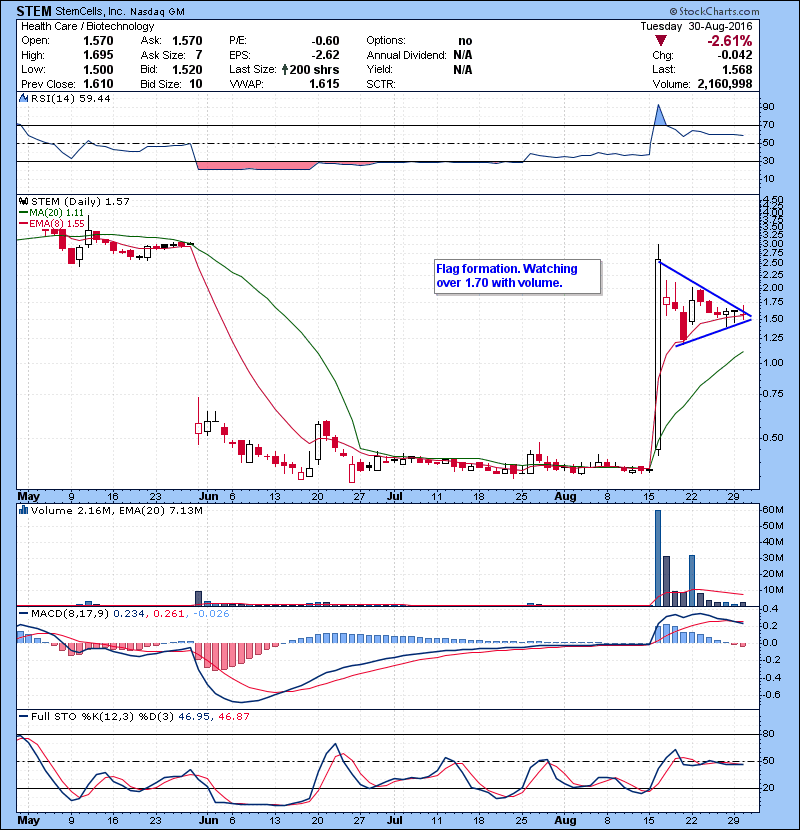This screenshot has height=830, width=800.
Task: Click the Annual Dividend N/A value
Action: [462, 55]
